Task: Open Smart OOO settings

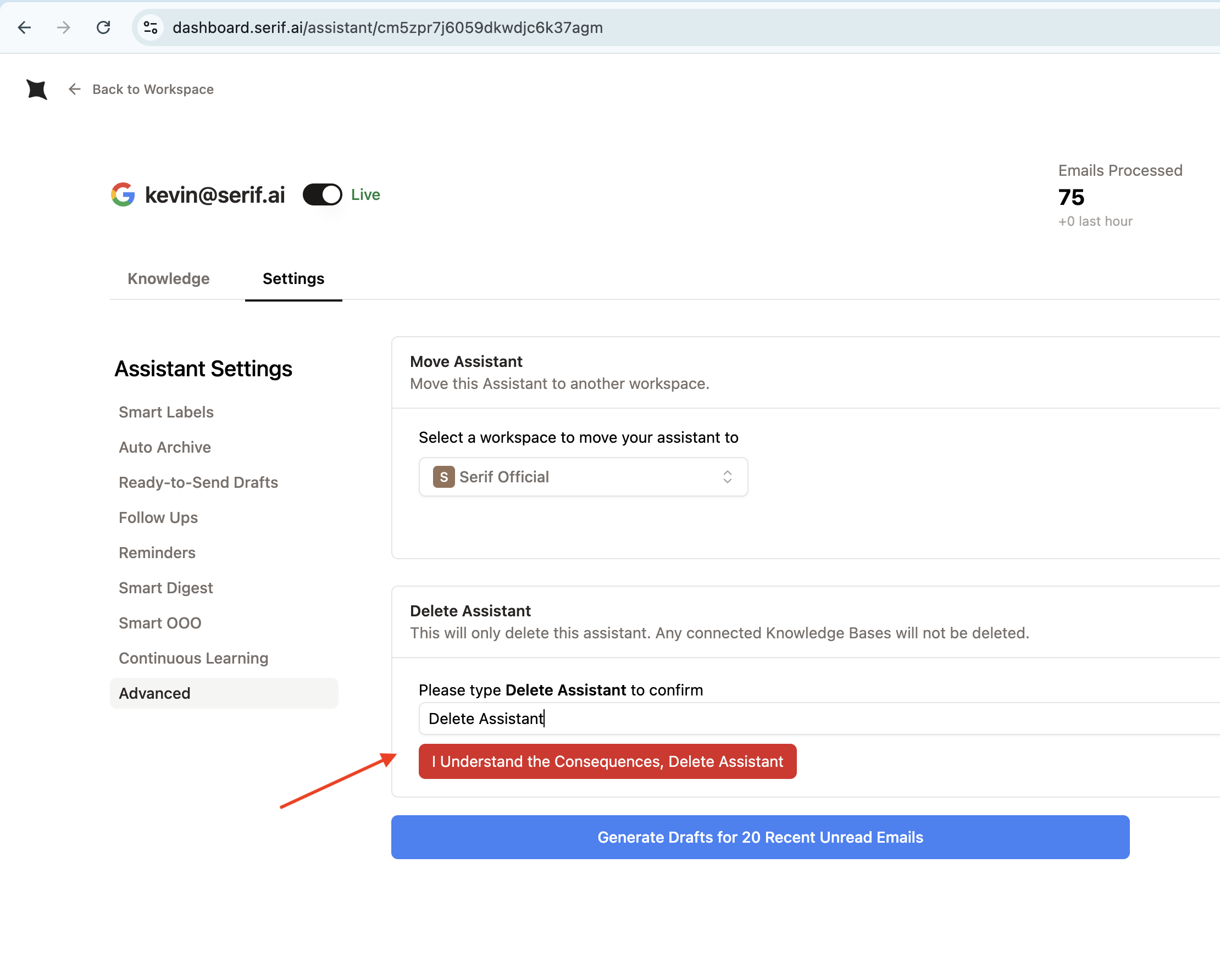Action: pyautogui.click(x=160, y=622)
